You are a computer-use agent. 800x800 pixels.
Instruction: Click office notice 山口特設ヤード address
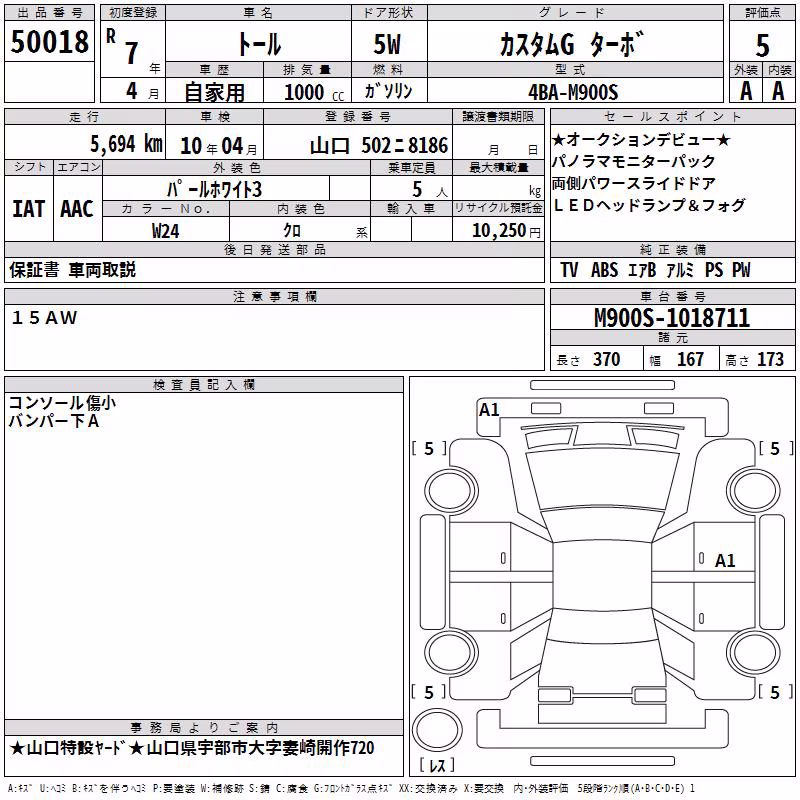tap(192, 748)
